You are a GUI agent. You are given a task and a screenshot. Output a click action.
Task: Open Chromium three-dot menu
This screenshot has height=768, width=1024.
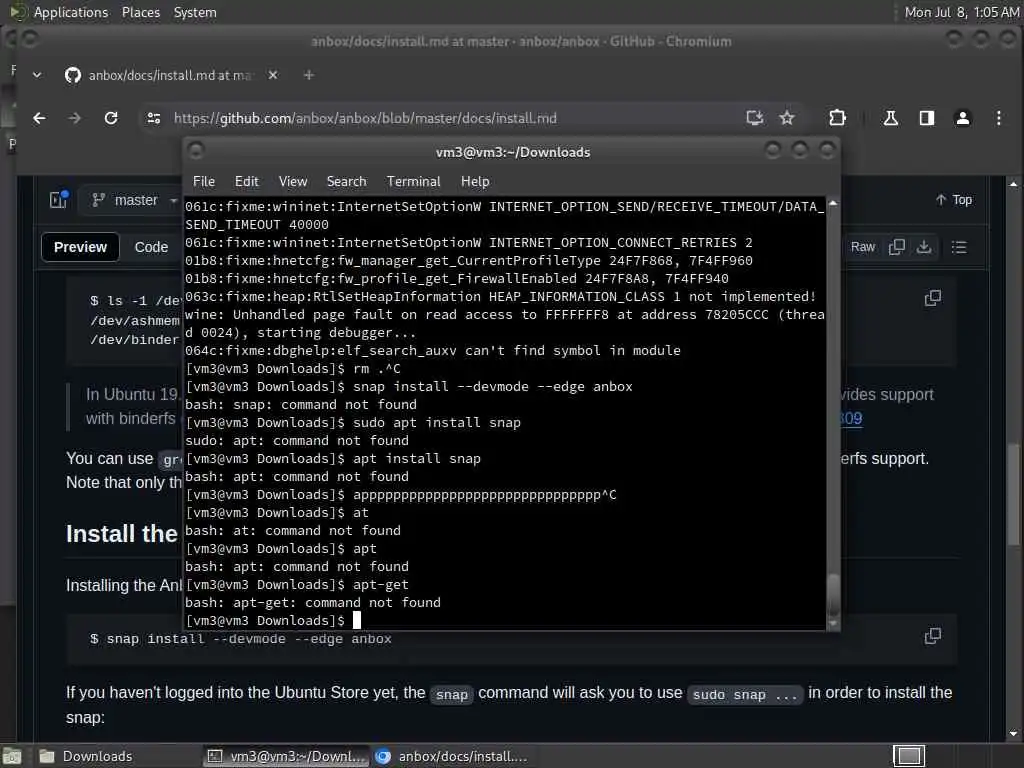click(x=999, y=118)
